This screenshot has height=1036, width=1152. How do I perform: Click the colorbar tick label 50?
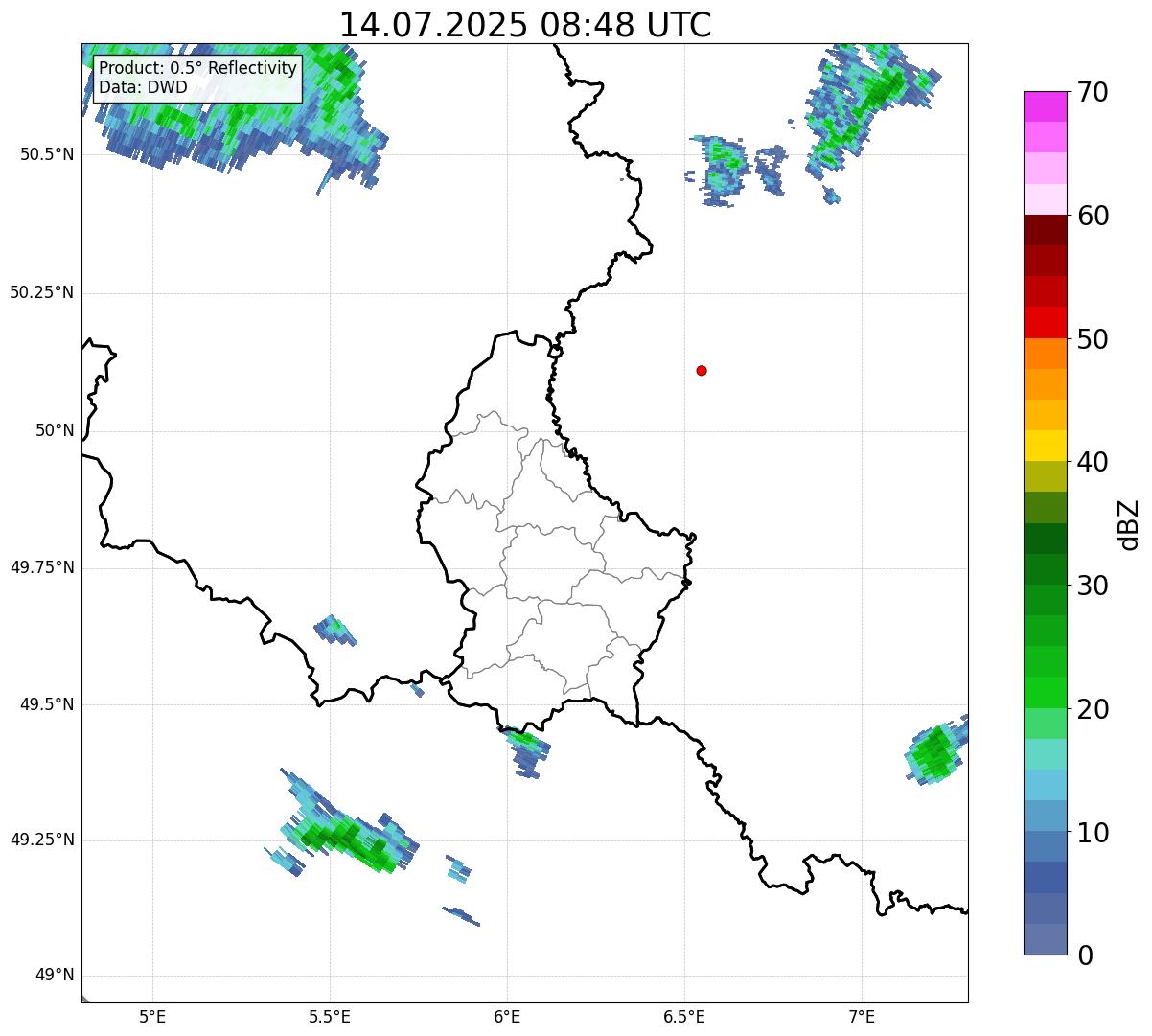coord(1093,339)
